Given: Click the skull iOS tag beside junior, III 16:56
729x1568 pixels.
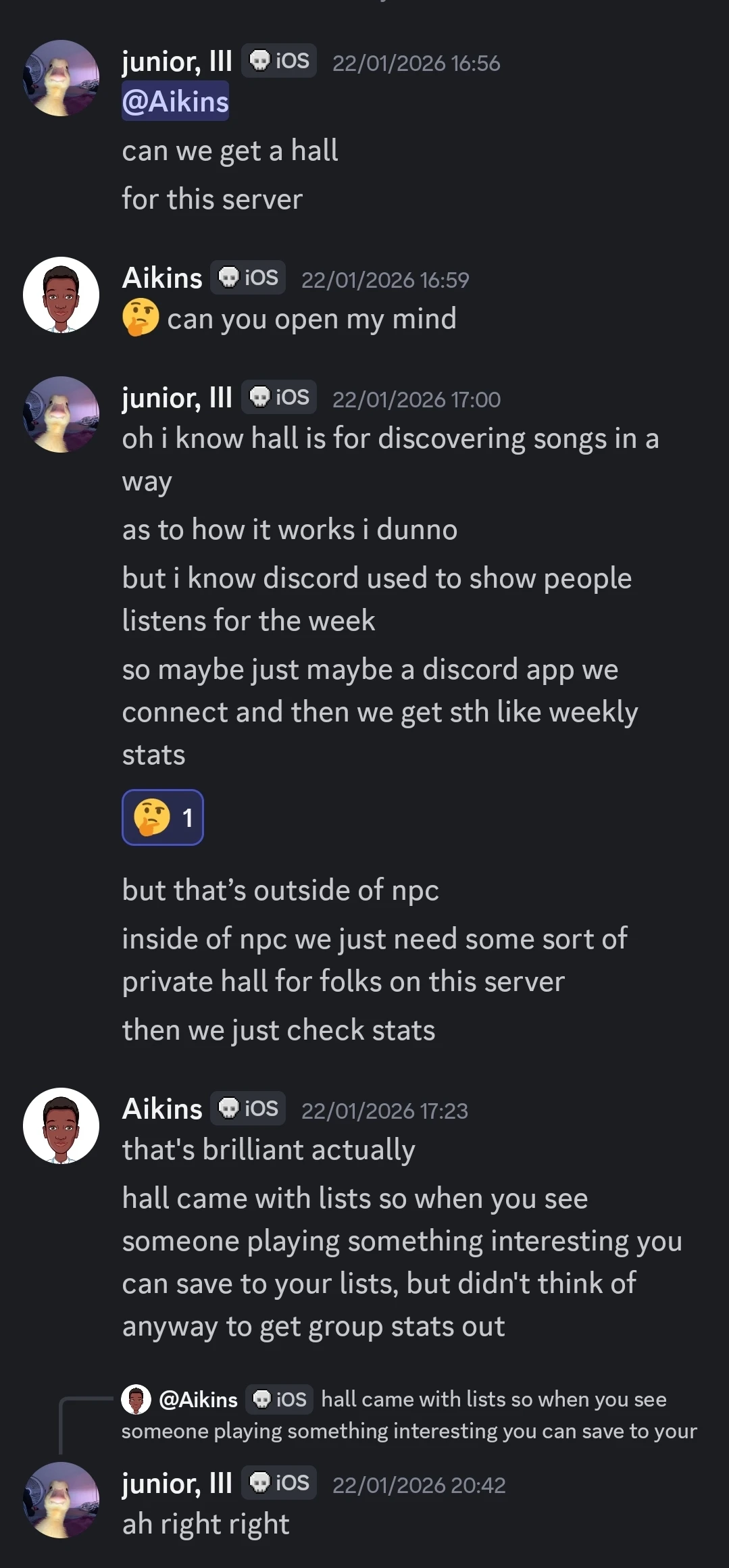Looking at the screenshot, I should pyautogui.click(x=279, y=61).
